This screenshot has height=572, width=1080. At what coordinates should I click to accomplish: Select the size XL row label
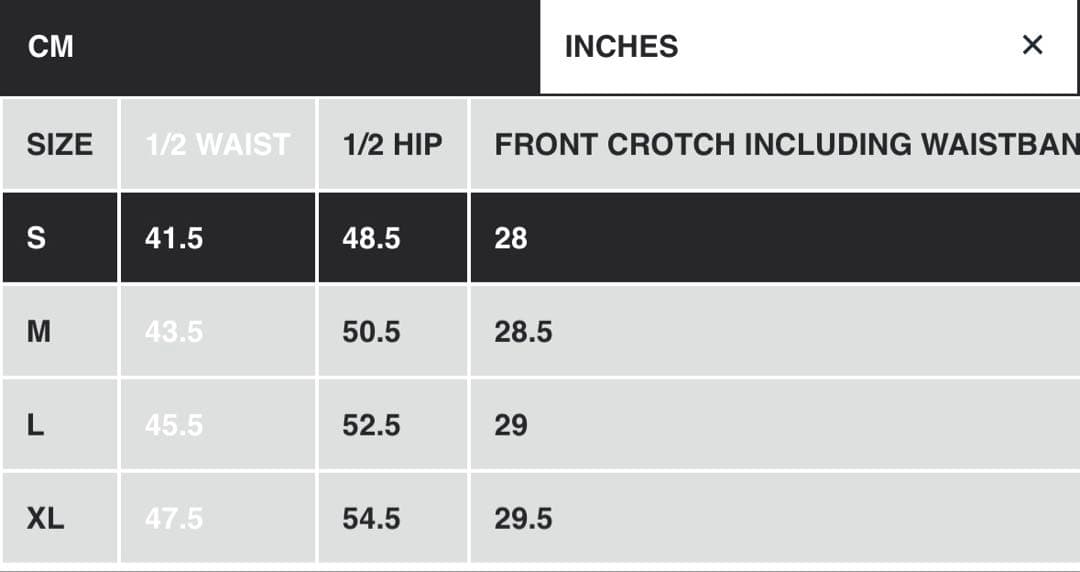[x=45, y=518]
